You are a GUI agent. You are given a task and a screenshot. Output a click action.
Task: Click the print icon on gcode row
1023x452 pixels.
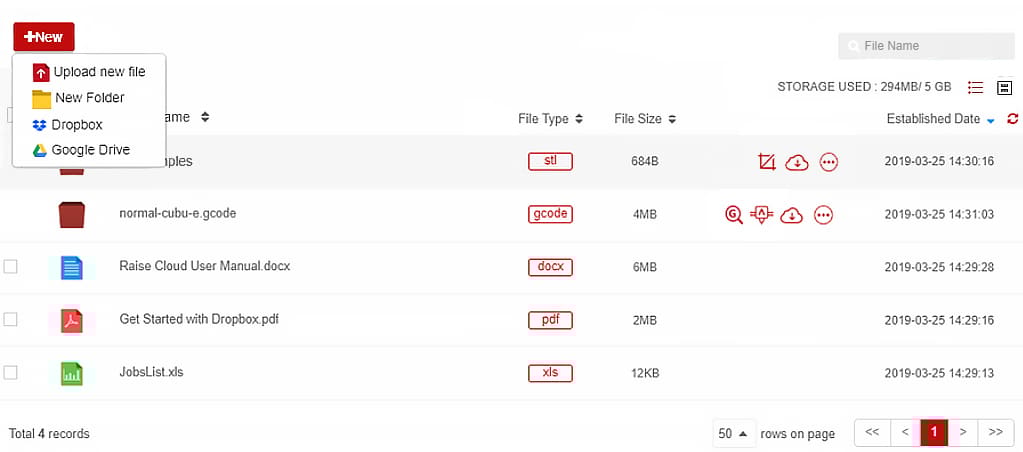pyautogui.click(x=761, y=214)
